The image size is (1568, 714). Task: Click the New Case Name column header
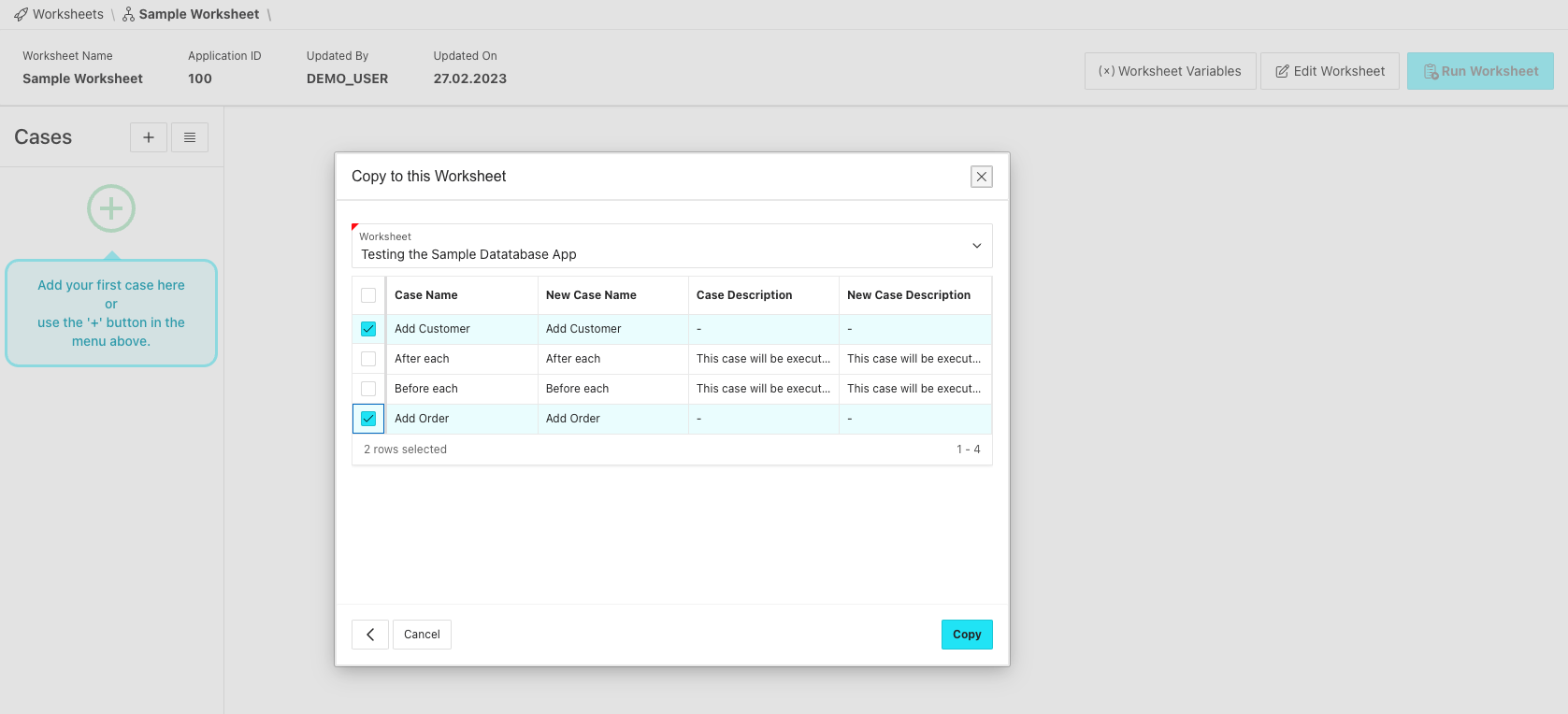point(613,295)
